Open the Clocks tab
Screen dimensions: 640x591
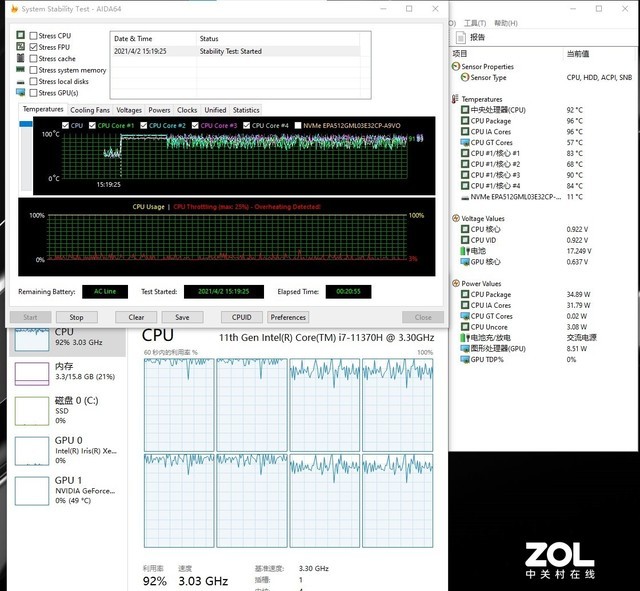click(187, 110)
